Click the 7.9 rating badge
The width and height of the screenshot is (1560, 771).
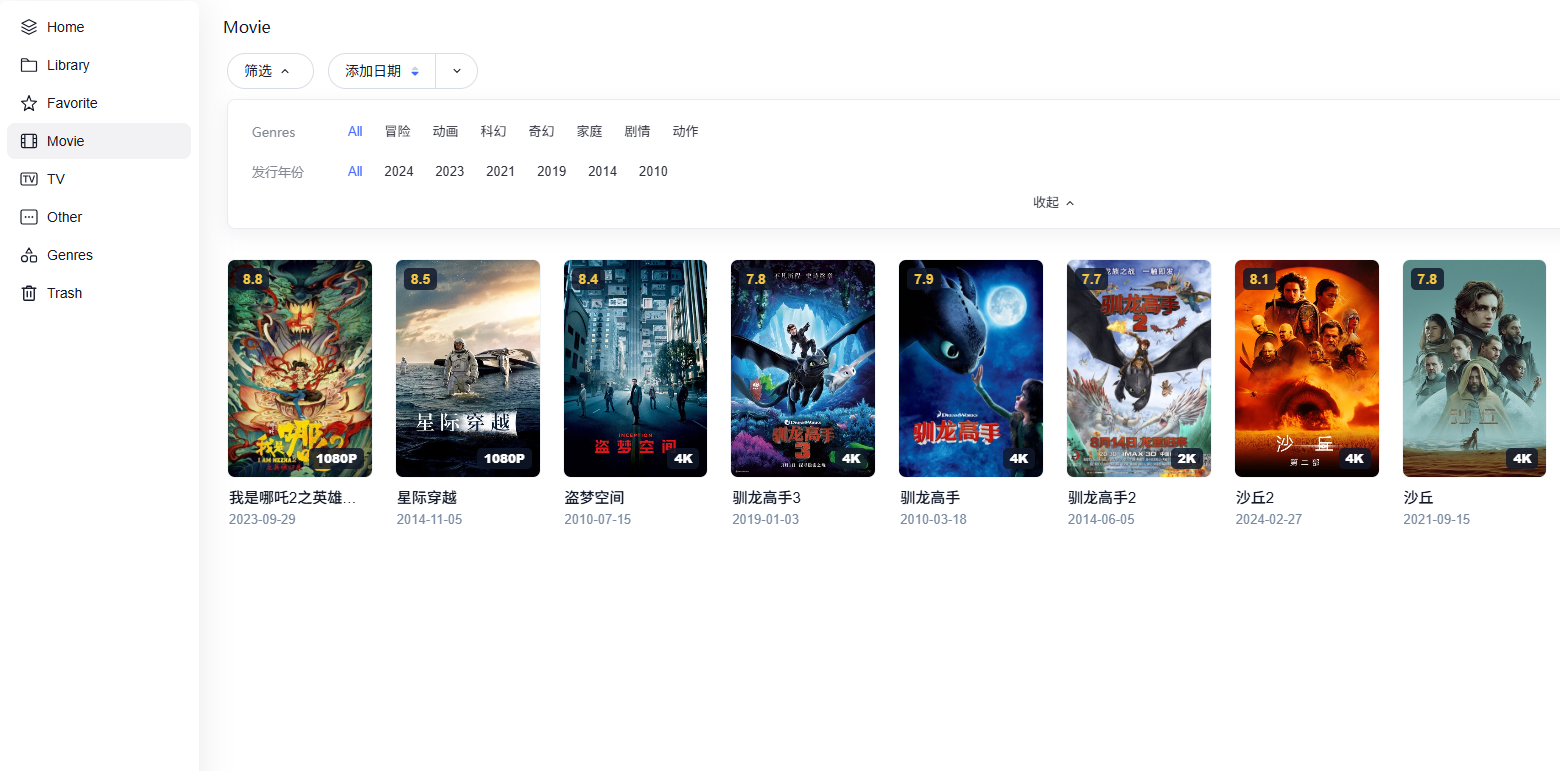click(x=923, y=279)
